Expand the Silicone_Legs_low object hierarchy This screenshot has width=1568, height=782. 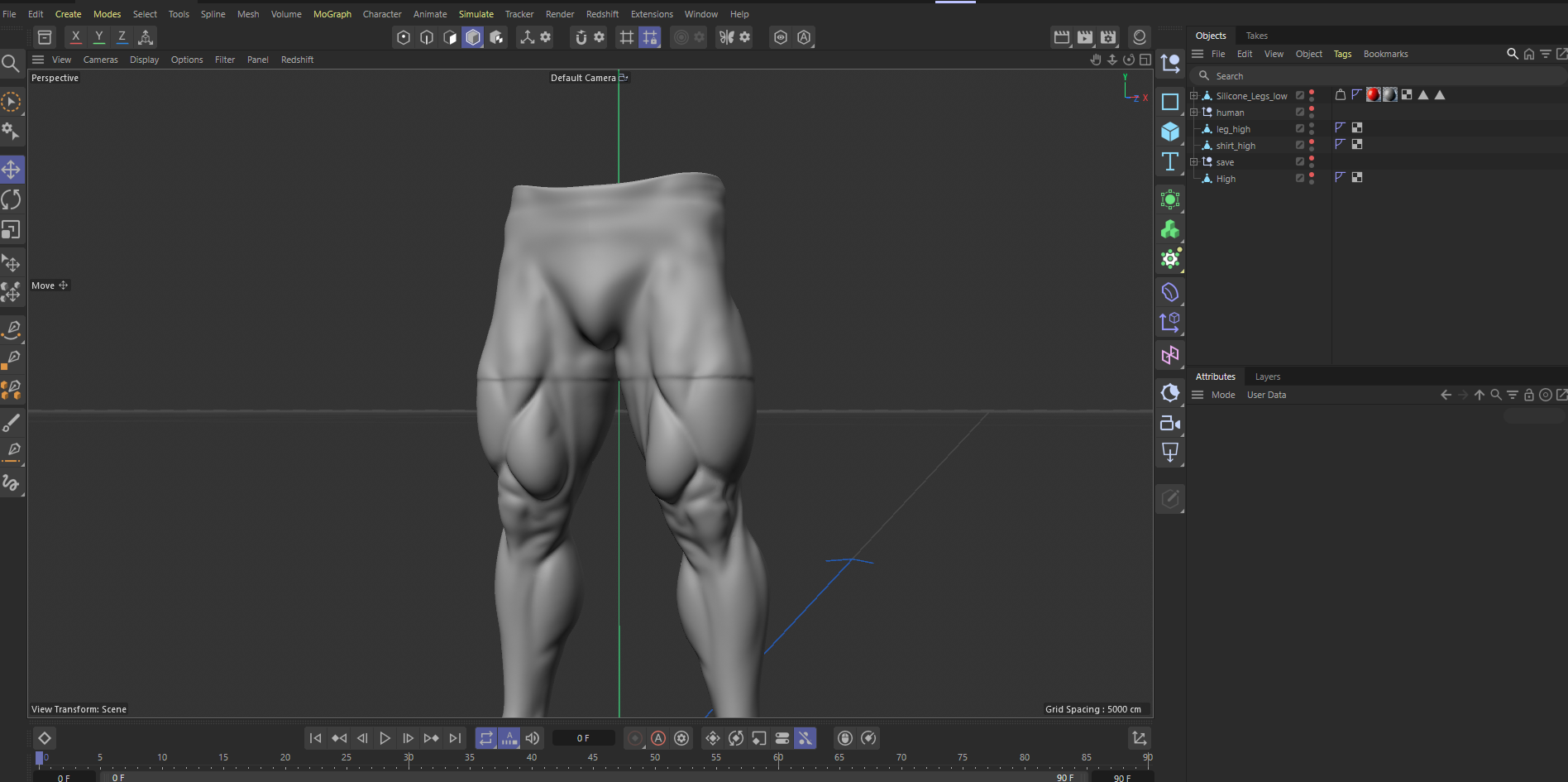pyautogui.click(x=1193, y=96)
